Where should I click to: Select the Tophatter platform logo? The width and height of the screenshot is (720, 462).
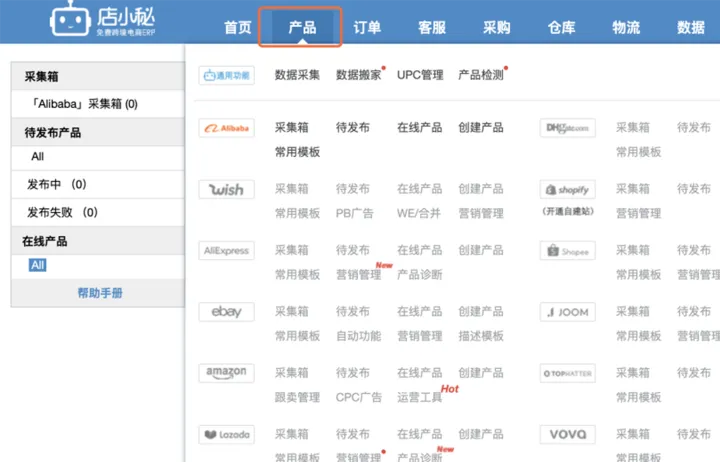pos(568,373)
